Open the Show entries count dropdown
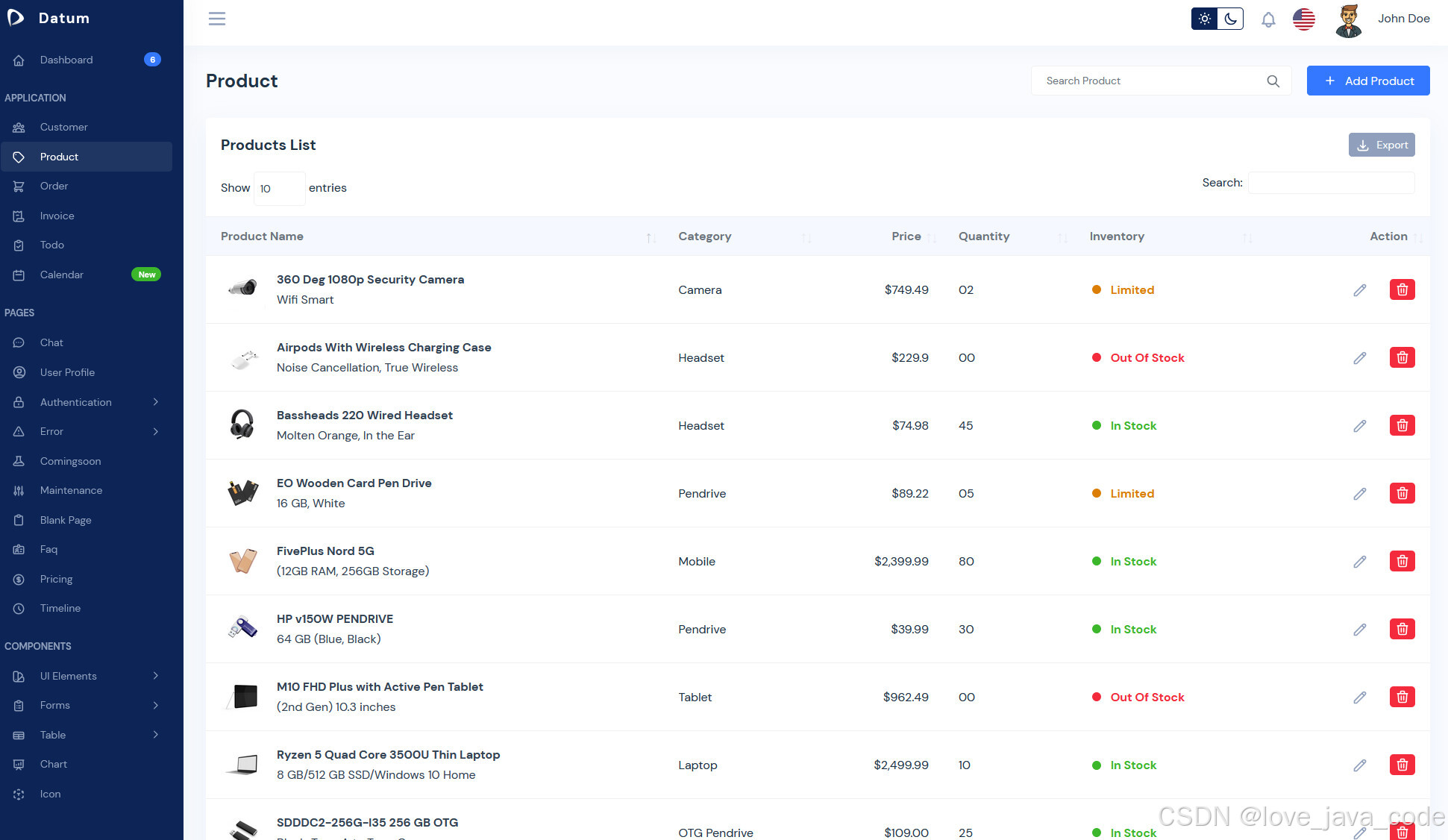This screenshot has height=840, width=1448. [279, 189]
